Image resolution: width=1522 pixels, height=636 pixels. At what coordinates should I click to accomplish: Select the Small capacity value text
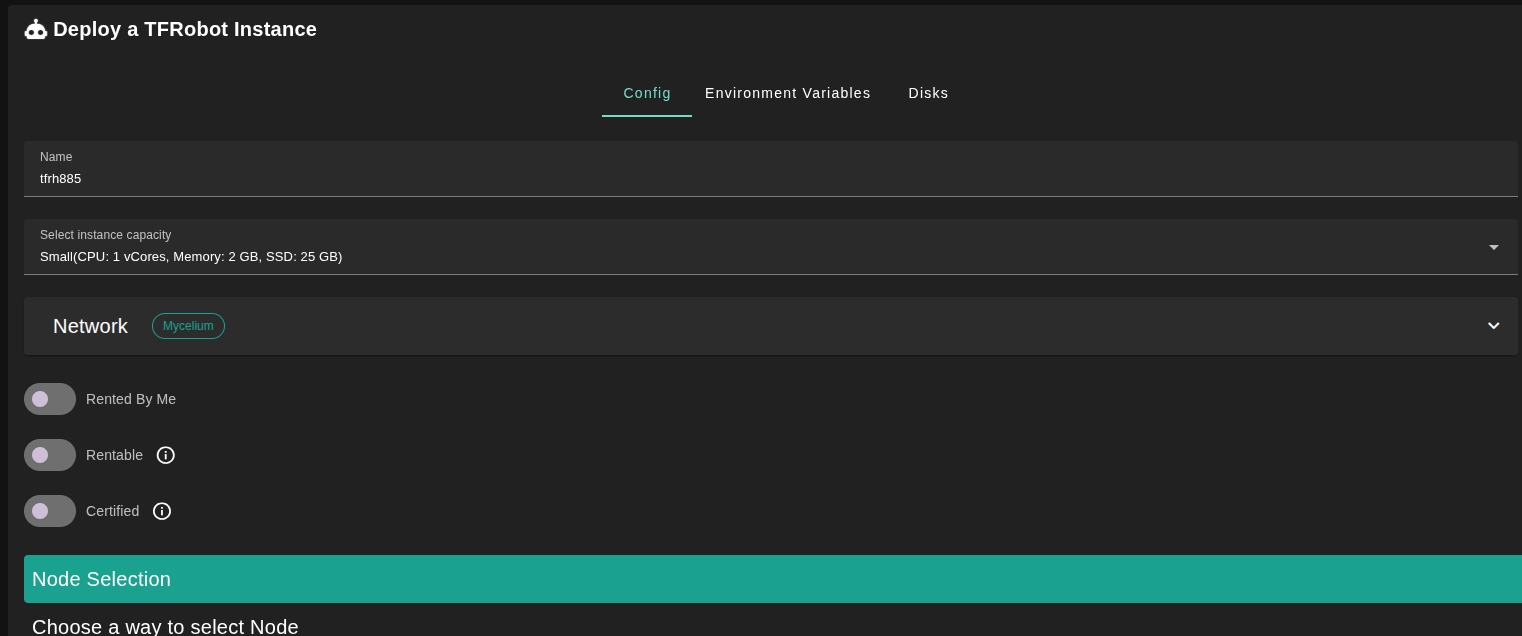click(x=191, y=257)
